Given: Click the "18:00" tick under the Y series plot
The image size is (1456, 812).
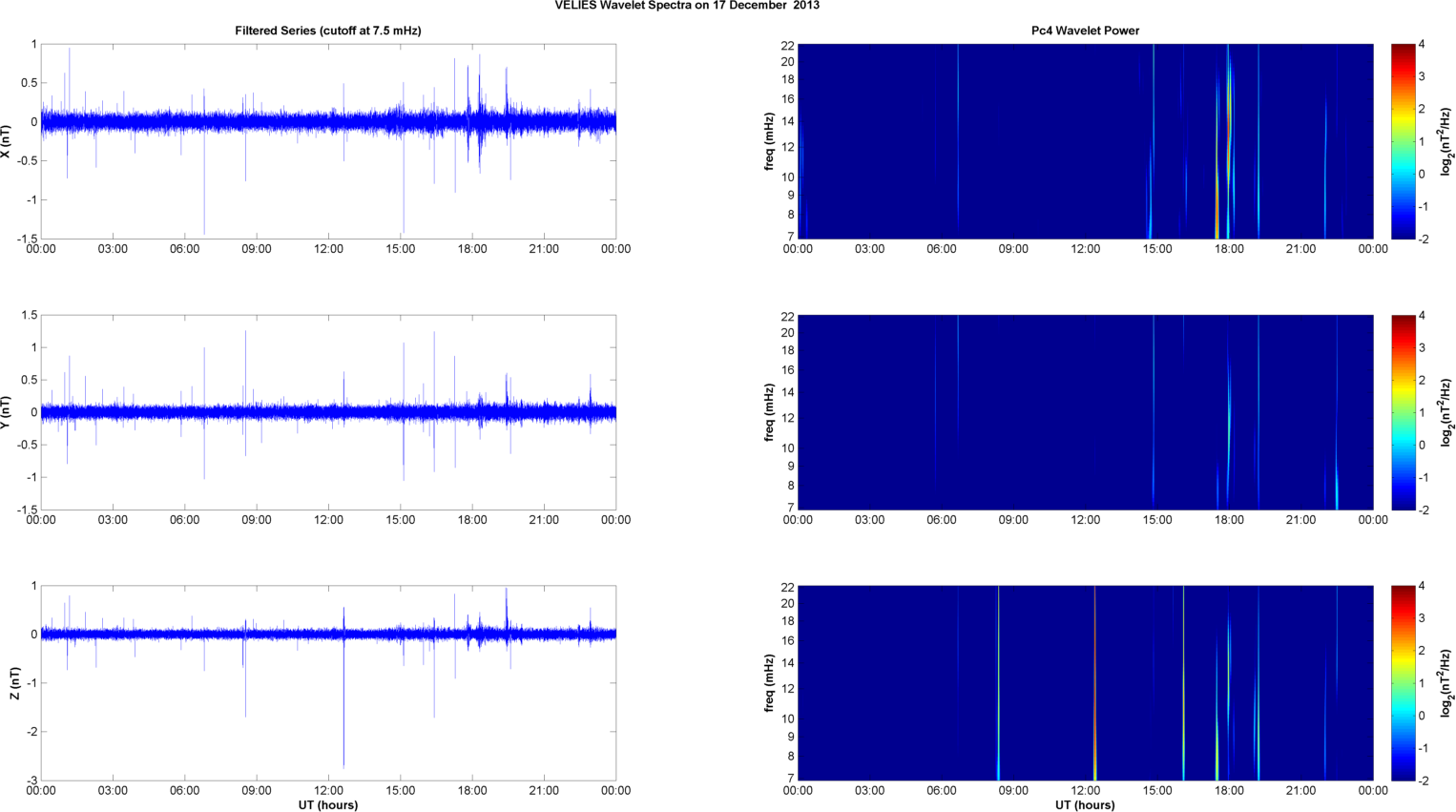Looking at the screenshot, I should pos(472,520).
